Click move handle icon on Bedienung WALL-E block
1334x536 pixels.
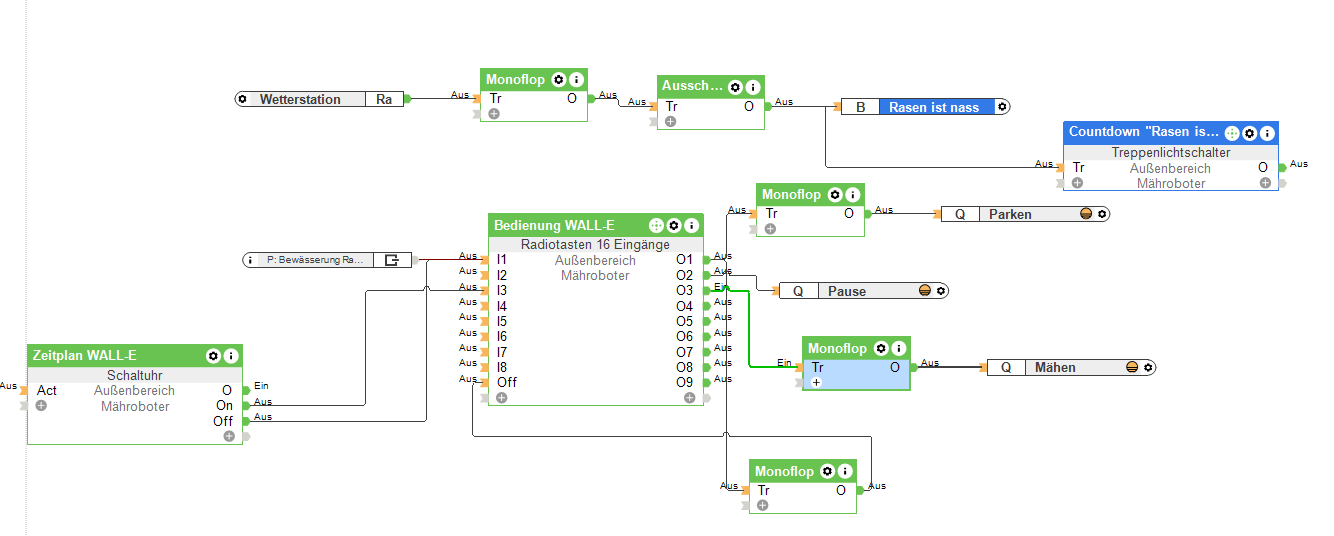657,226
